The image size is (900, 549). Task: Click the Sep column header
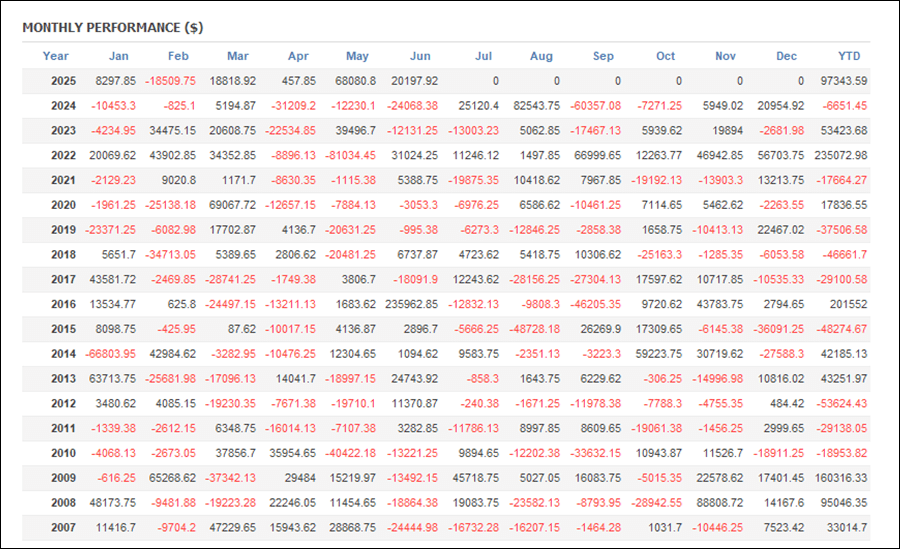(x=603, y=56)
